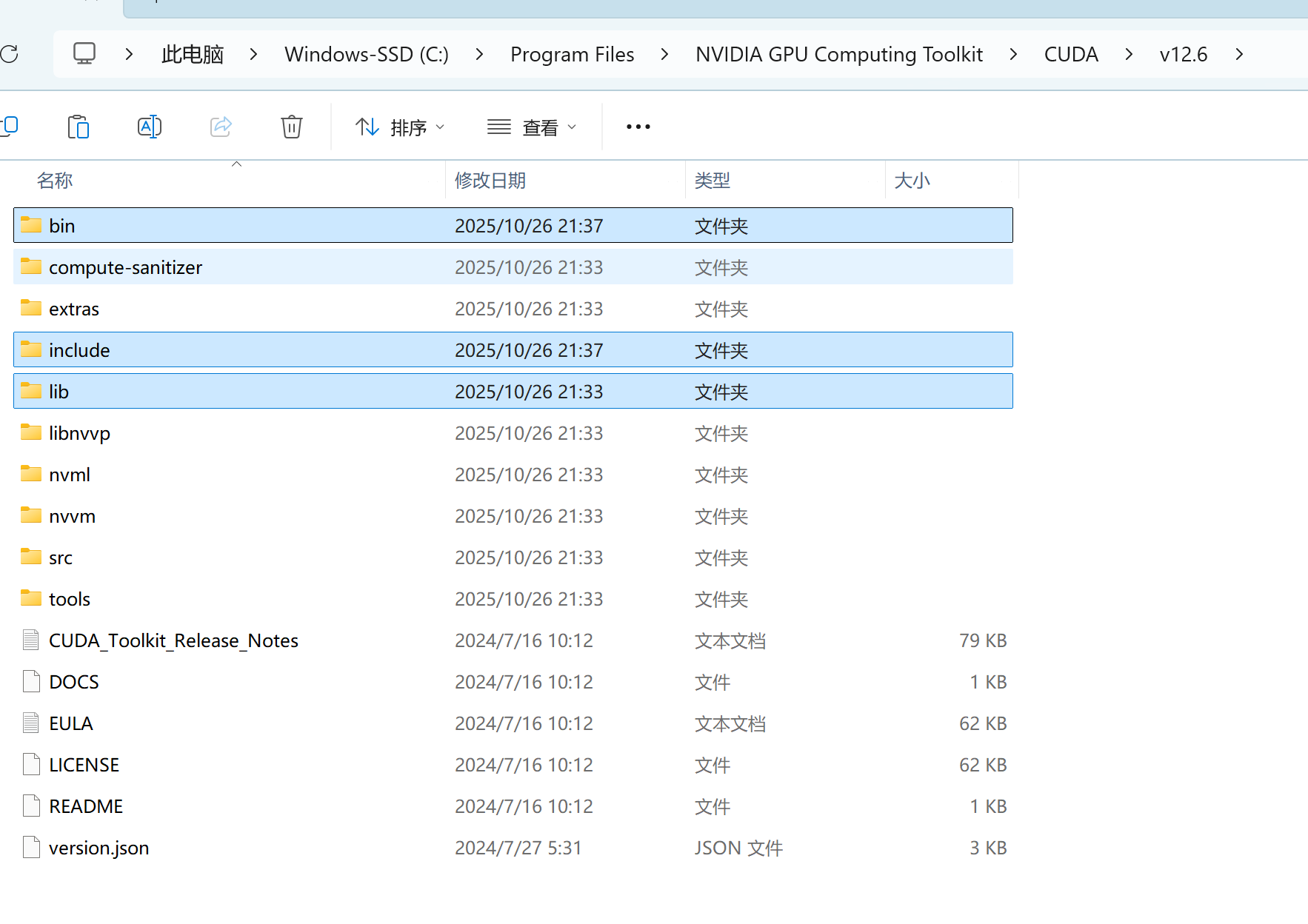Screen dimensions: 1308x924
Task: Click the JSON 文件 type cell
Action: click(738, 848)
